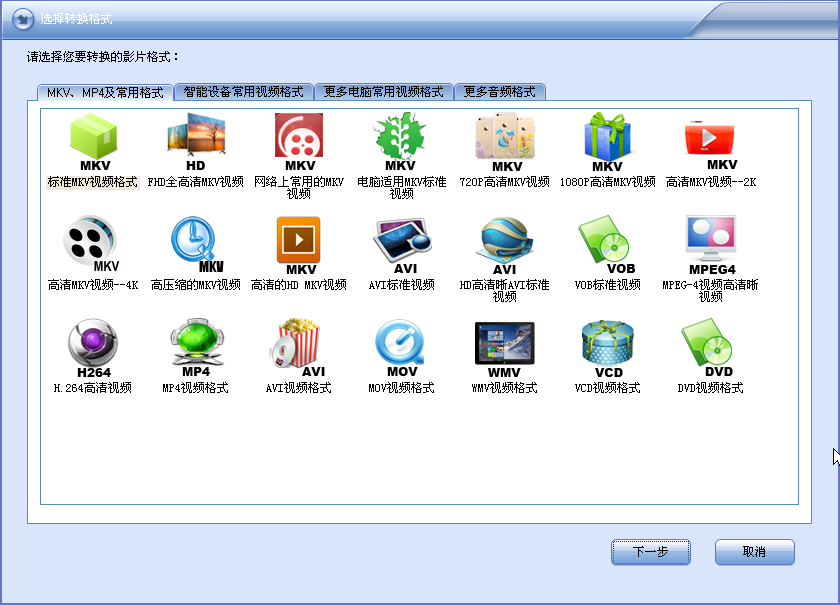The height and width of the screenshot is (605, 840).
Task: Click the MP4视频格式 label text
Action: [196, 388]
